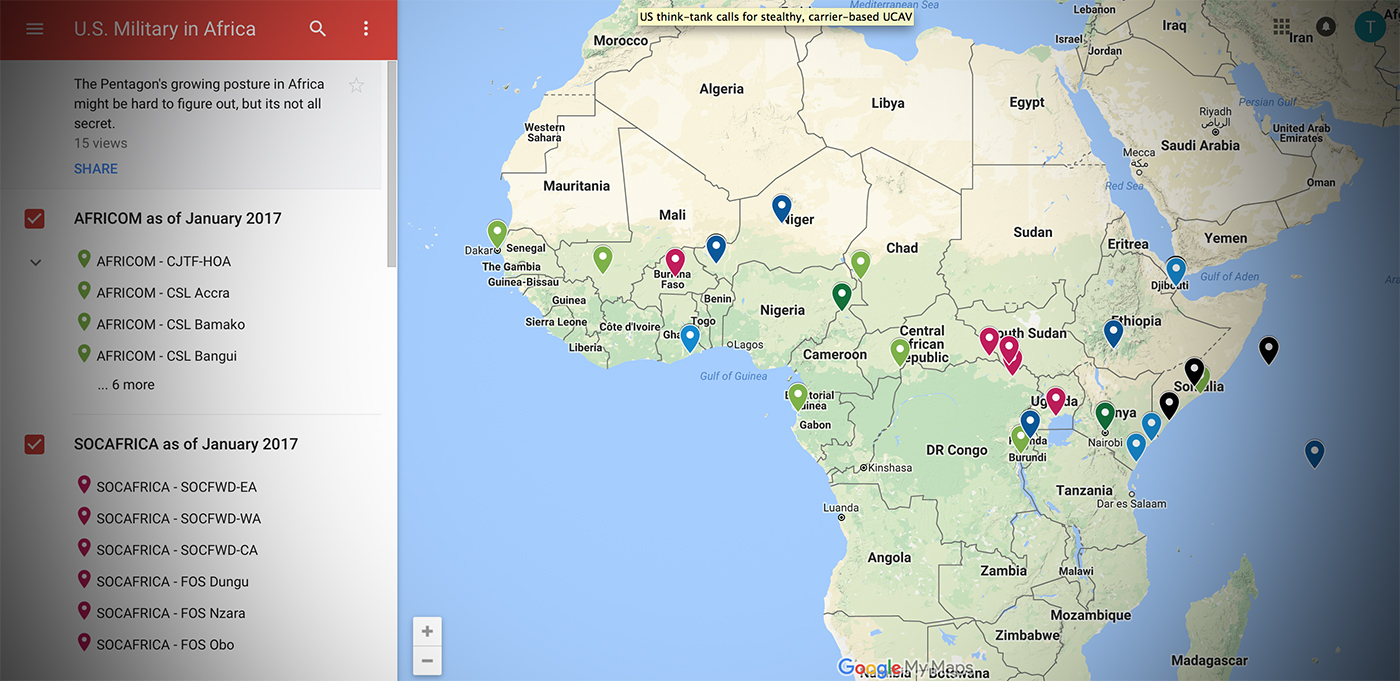1400x681 pixels.
Task: Click the search magnifier icon
Action: pos(318,29)
